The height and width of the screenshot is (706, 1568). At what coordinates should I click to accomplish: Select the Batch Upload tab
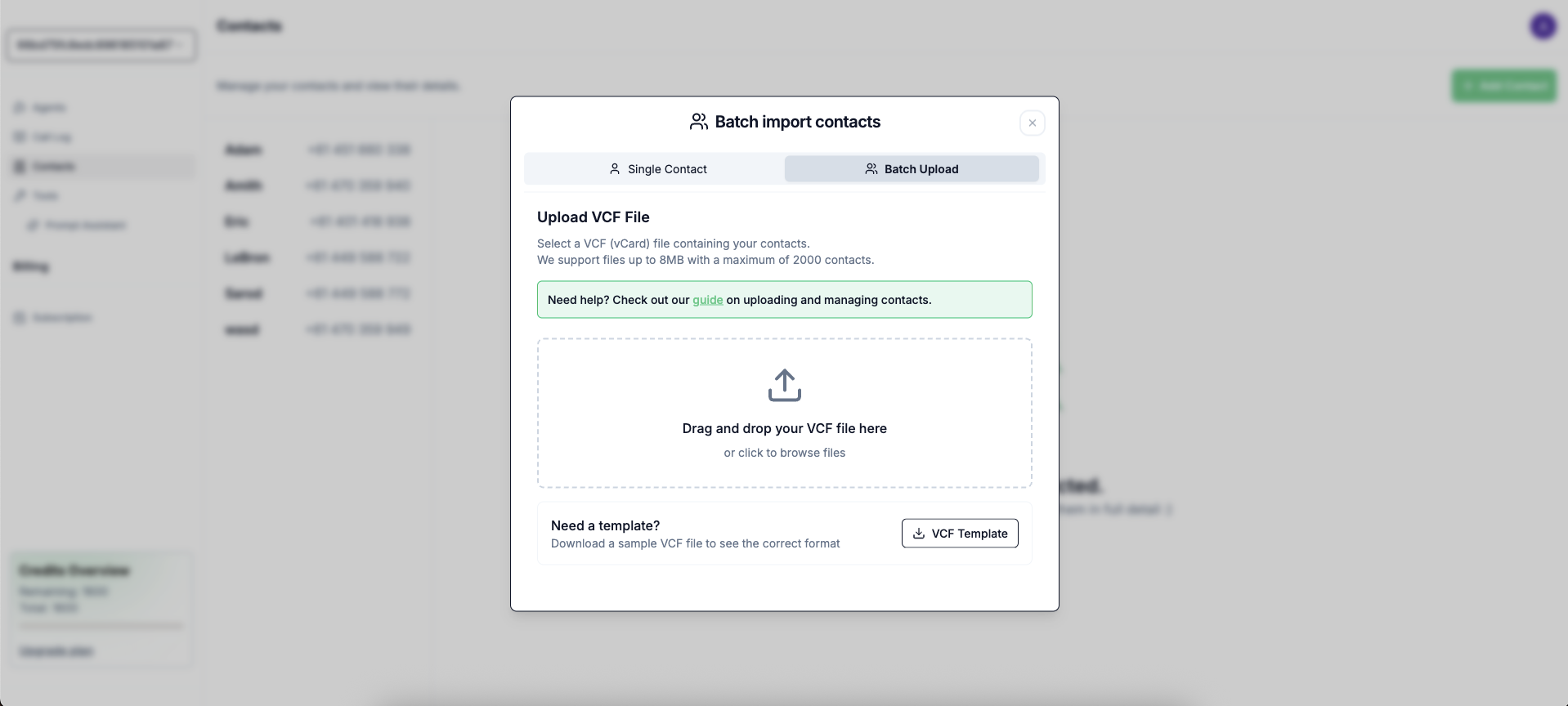point(912,169)
